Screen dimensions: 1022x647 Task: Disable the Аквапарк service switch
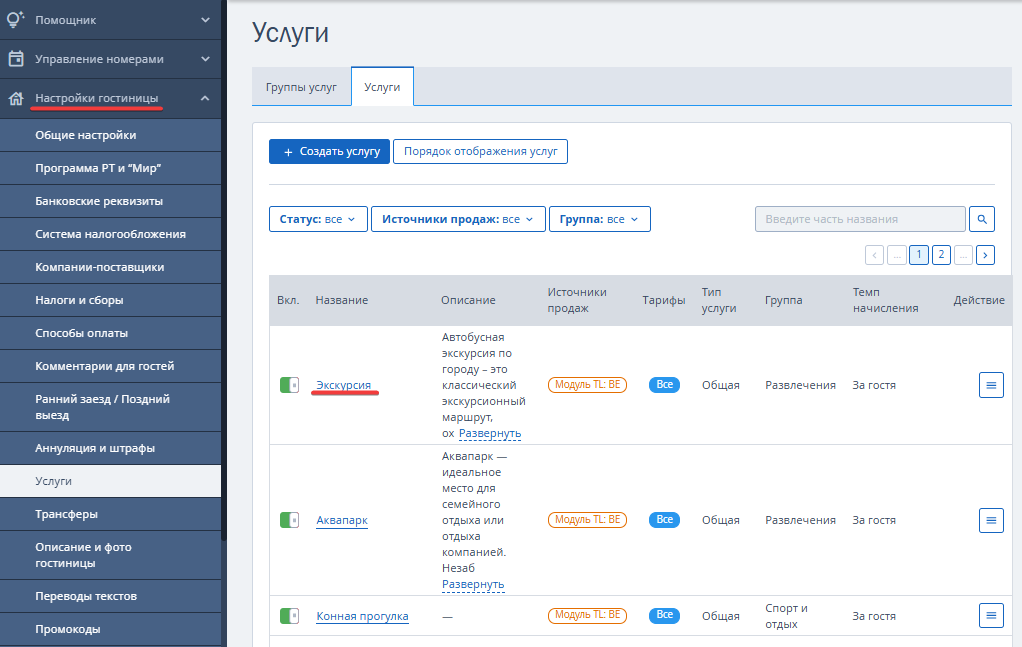pos(289,520)
